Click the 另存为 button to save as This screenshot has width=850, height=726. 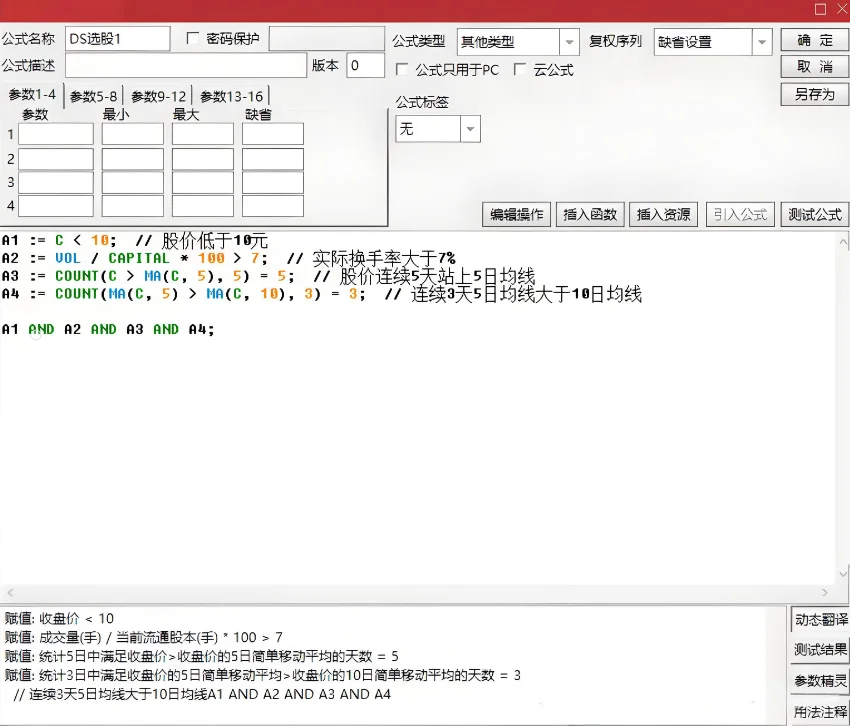coord(812,94)
